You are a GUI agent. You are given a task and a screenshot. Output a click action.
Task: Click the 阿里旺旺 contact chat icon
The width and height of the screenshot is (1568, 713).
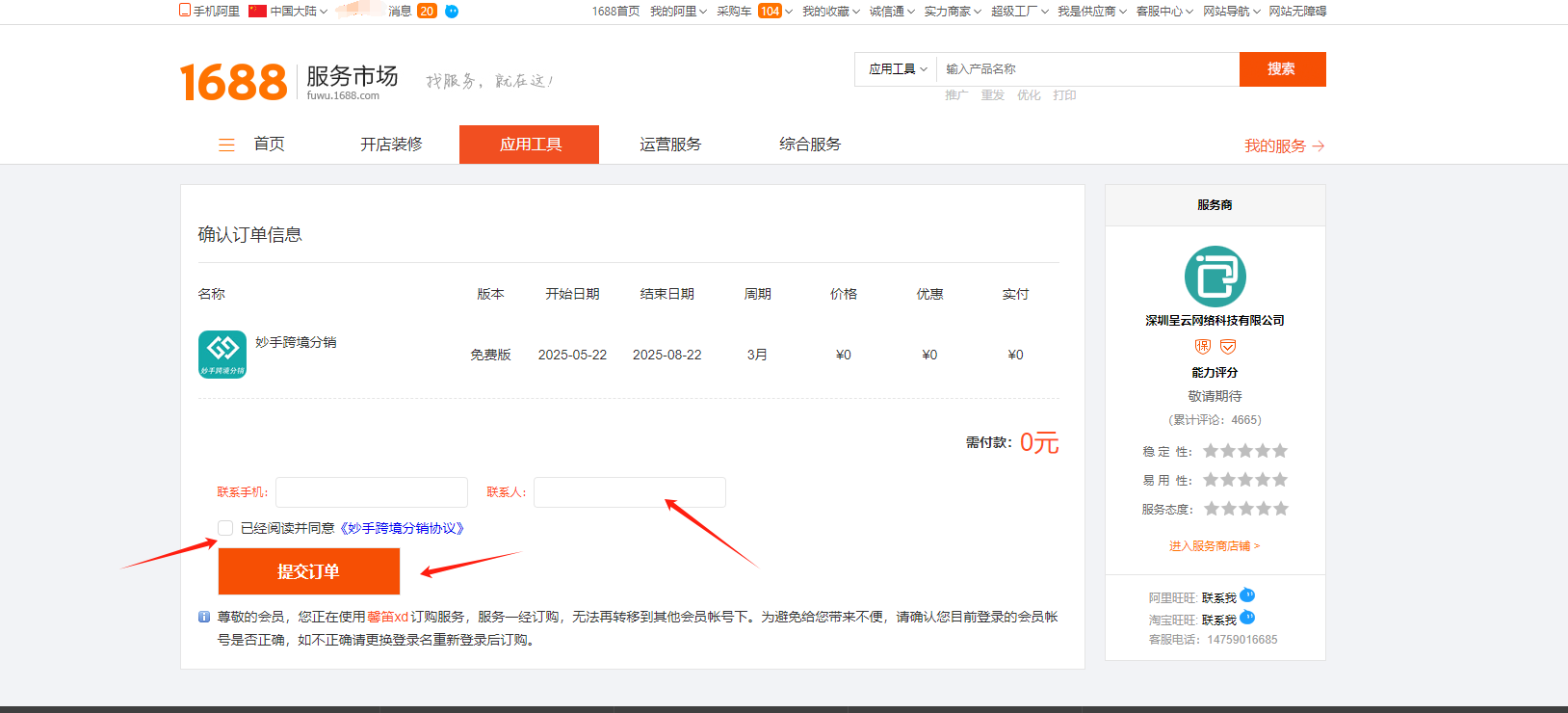pos(1247,594)
